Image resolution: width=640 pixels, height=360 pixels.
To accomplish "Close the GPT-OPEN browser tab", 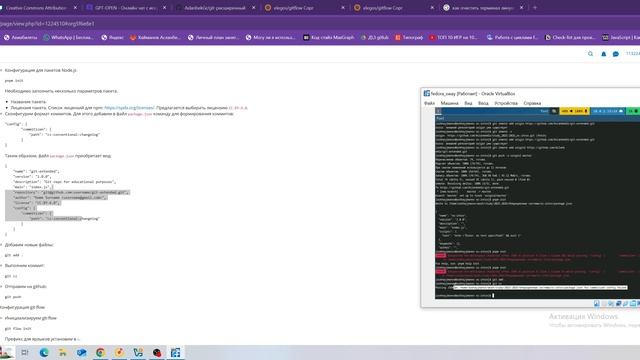I will [164, 8].
